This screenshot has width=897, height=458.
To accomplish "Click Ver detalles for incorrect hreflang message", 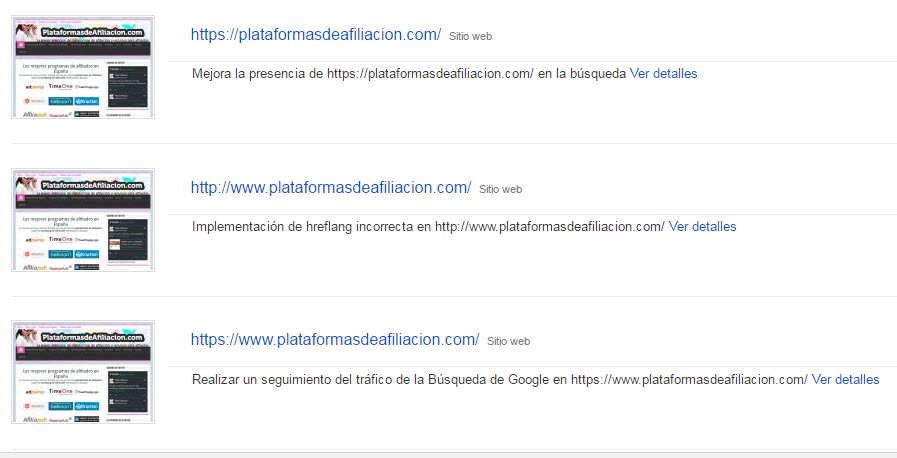I will point(702,226).
